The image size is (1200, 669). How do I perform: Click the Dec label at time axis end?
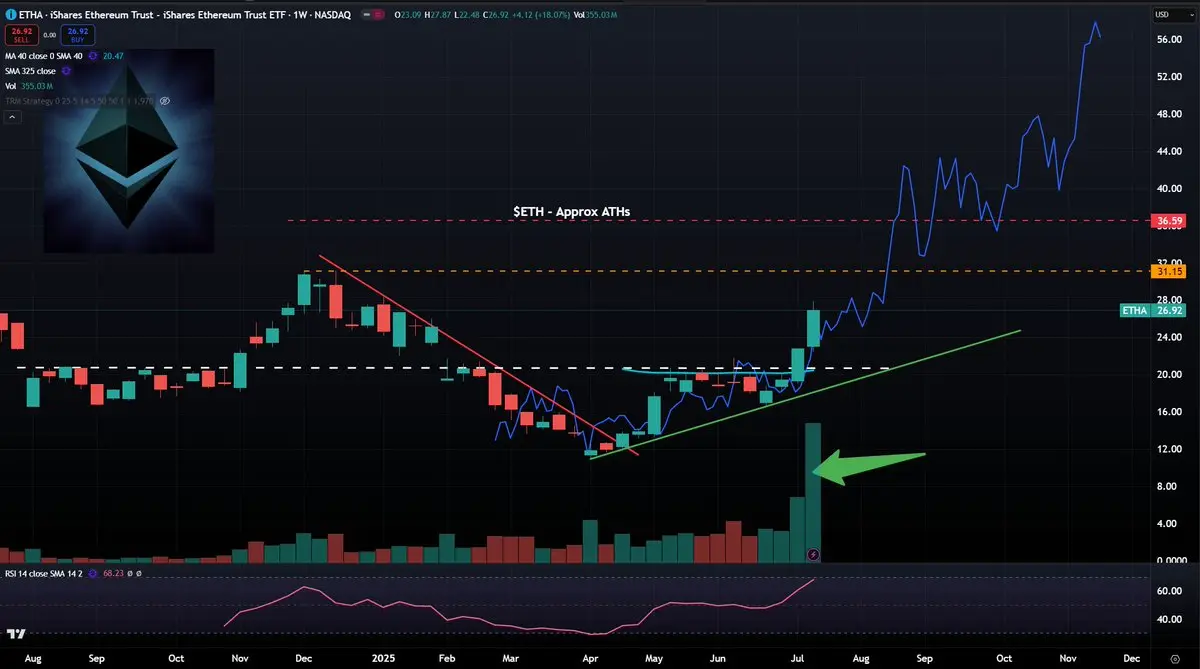tap(1132, 660)
